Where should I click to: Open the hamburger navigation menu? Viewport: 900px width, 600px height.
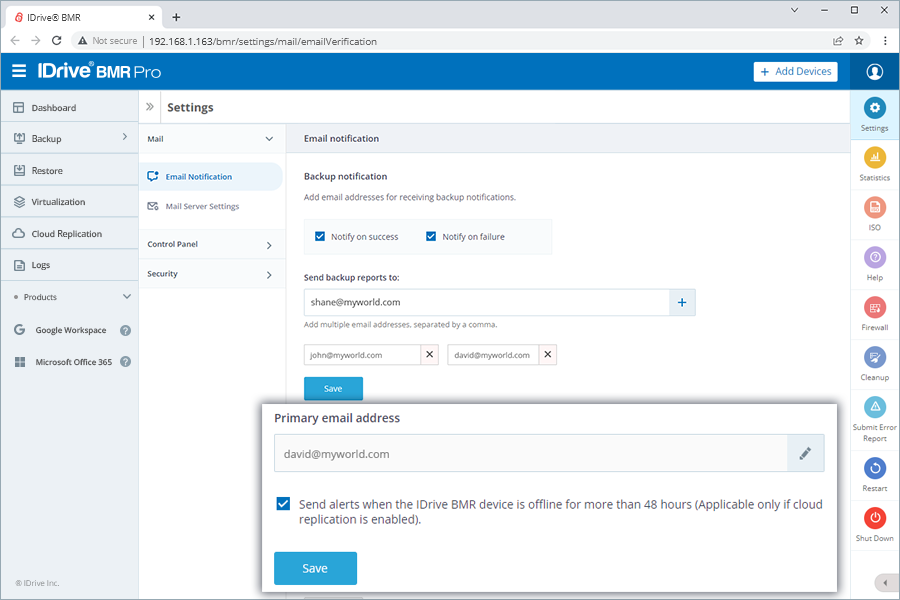click(x=19, y=71)
